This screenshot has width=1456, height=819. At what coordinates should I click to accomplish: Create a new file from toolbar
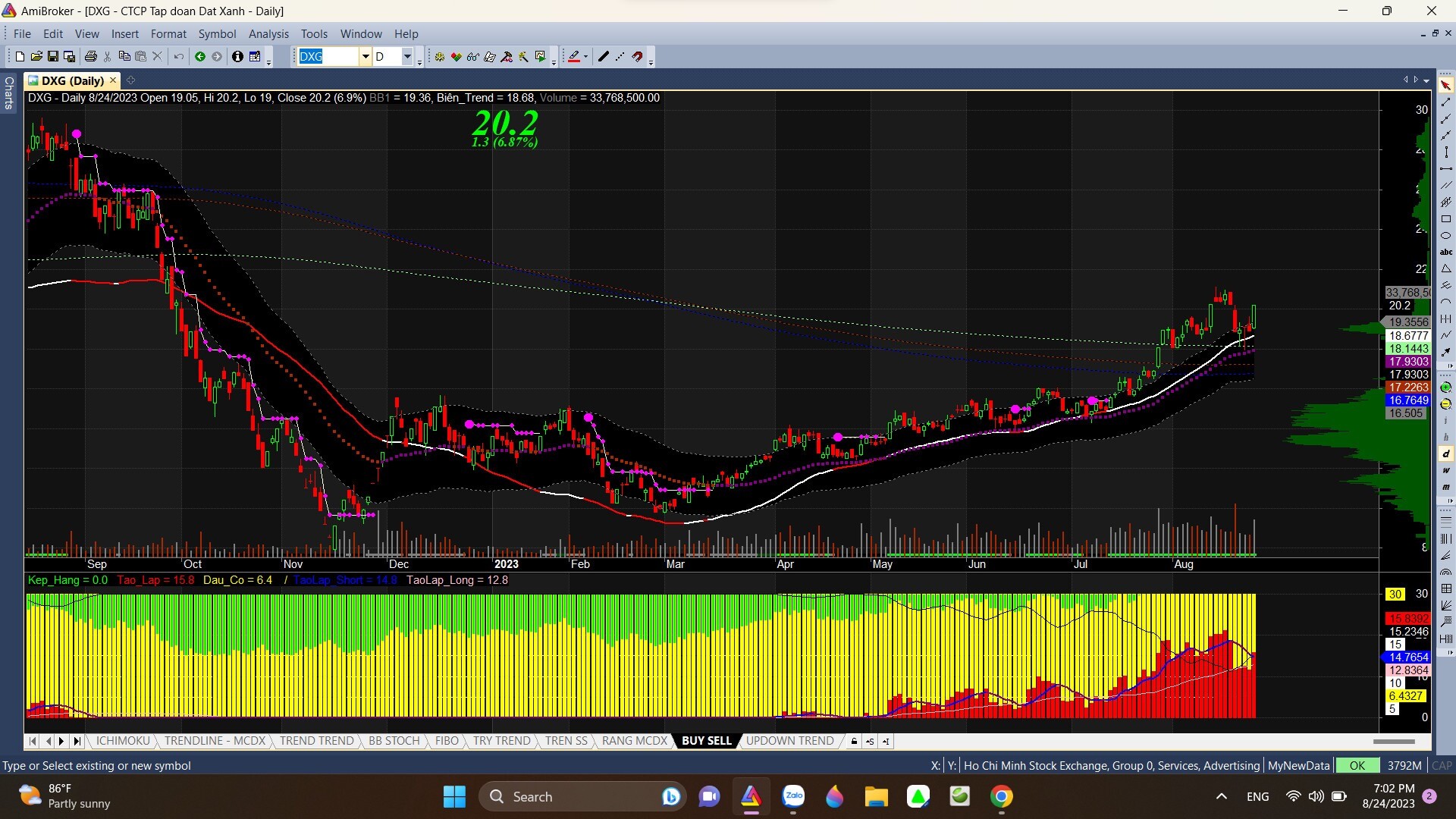click(x=20, y=56)
